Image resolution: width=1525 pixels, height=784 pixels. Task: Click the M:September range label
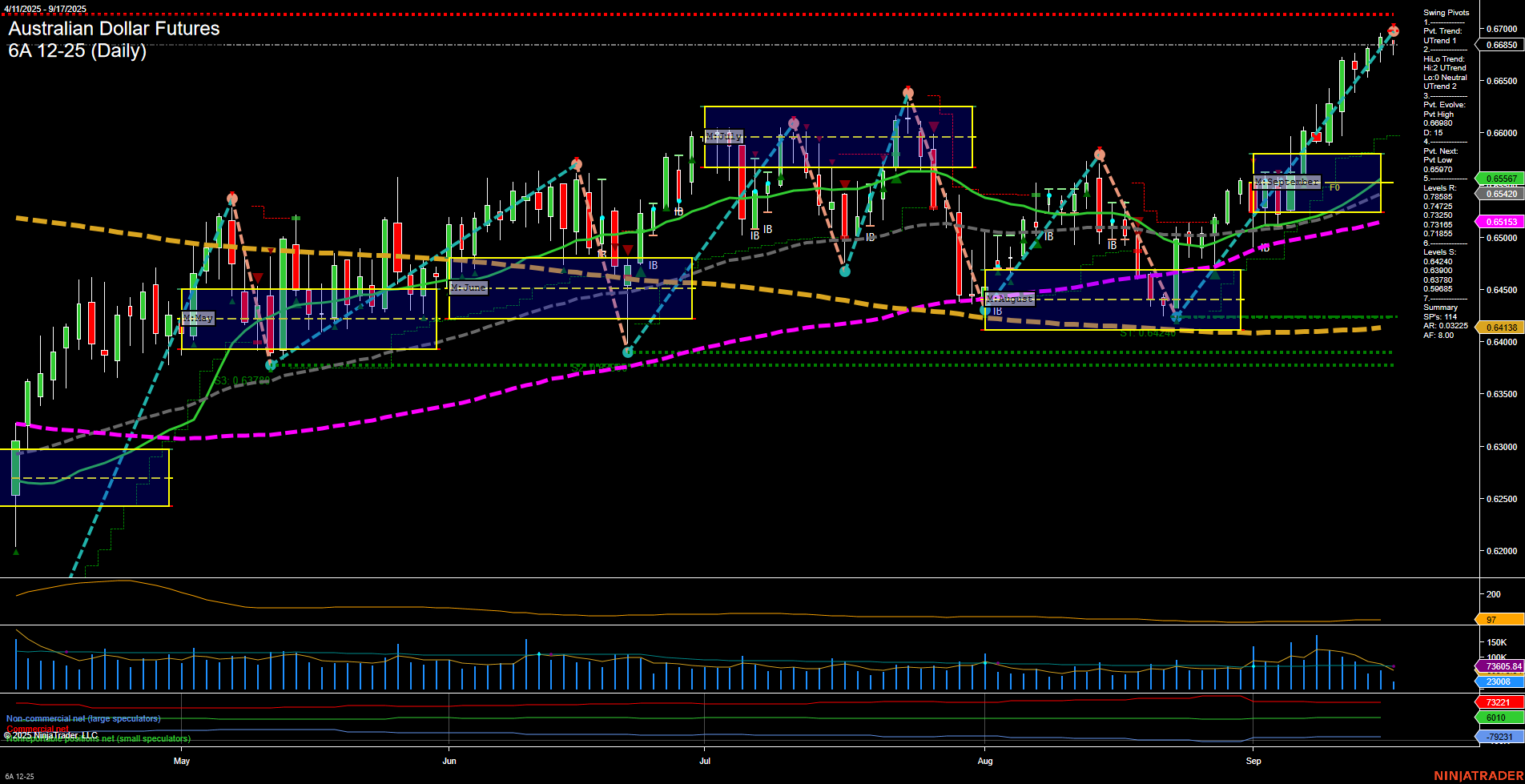(1286, 182)
